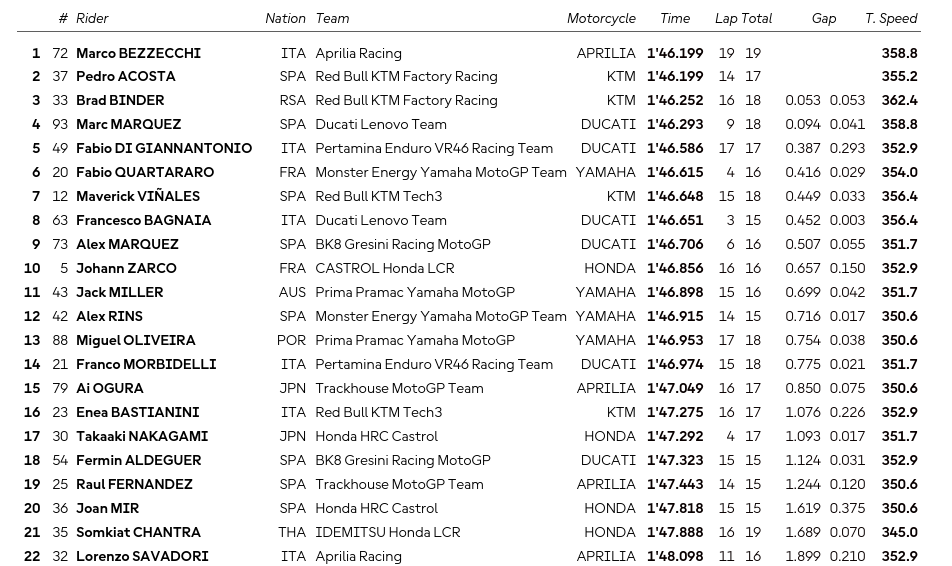The height and width of the screenshot is (566, 952).
Task: Click the Nation column header
Action: 285,18
